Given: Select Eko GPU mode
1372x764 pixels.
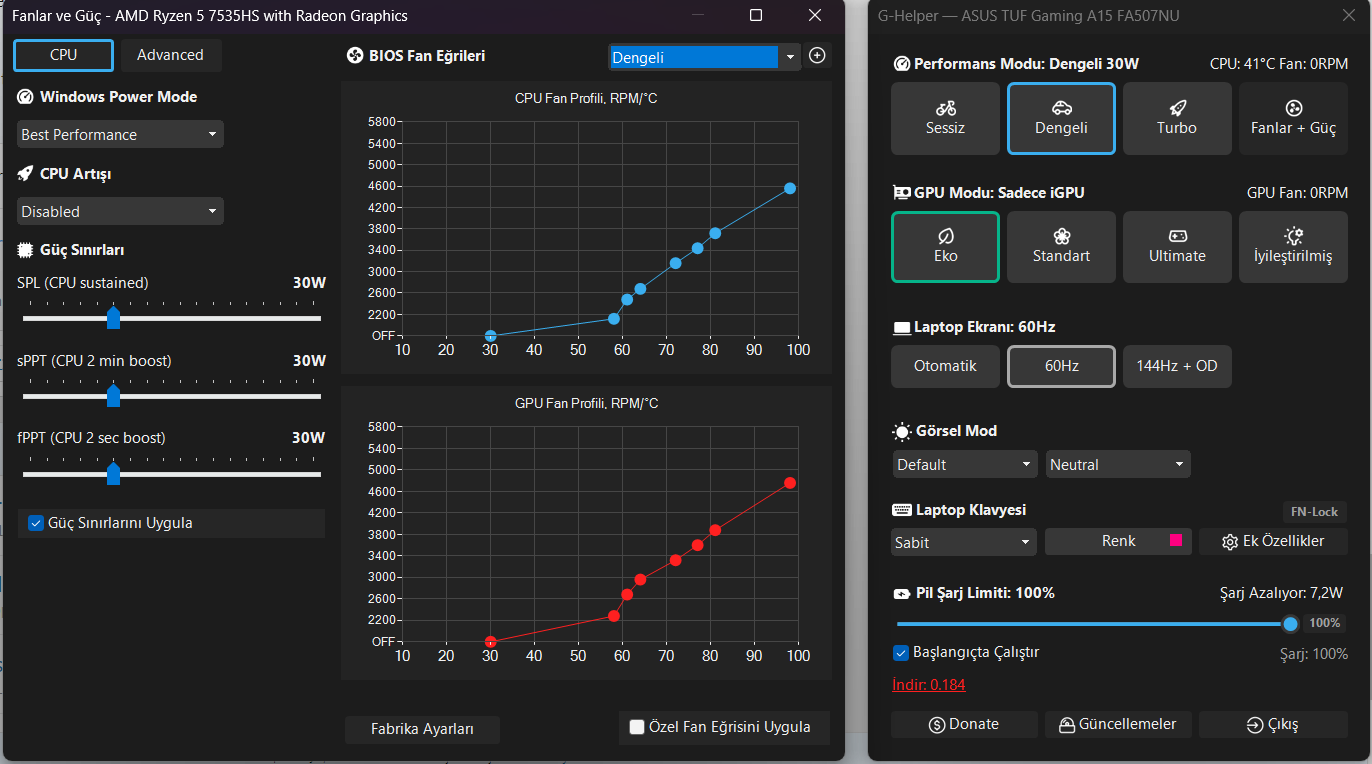Looking at the screenshot, I should coord(945,246).
